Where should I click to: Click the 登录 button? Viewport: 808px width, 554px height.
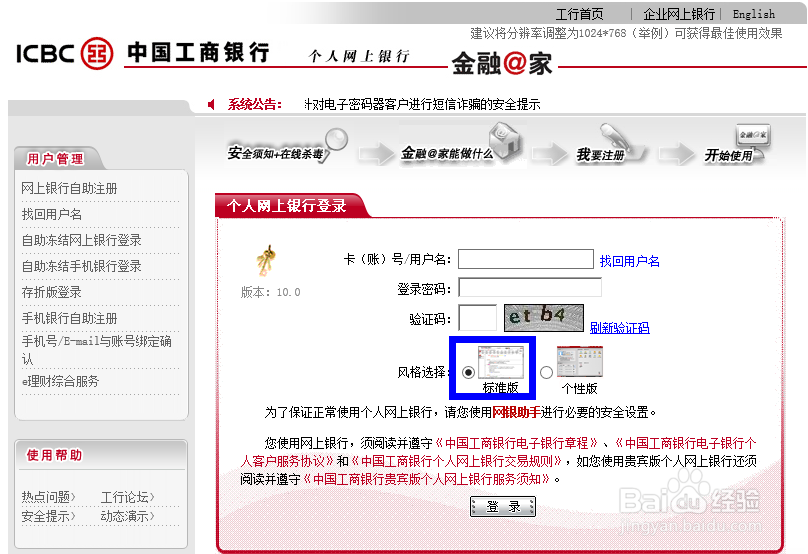tap(502, 507)
